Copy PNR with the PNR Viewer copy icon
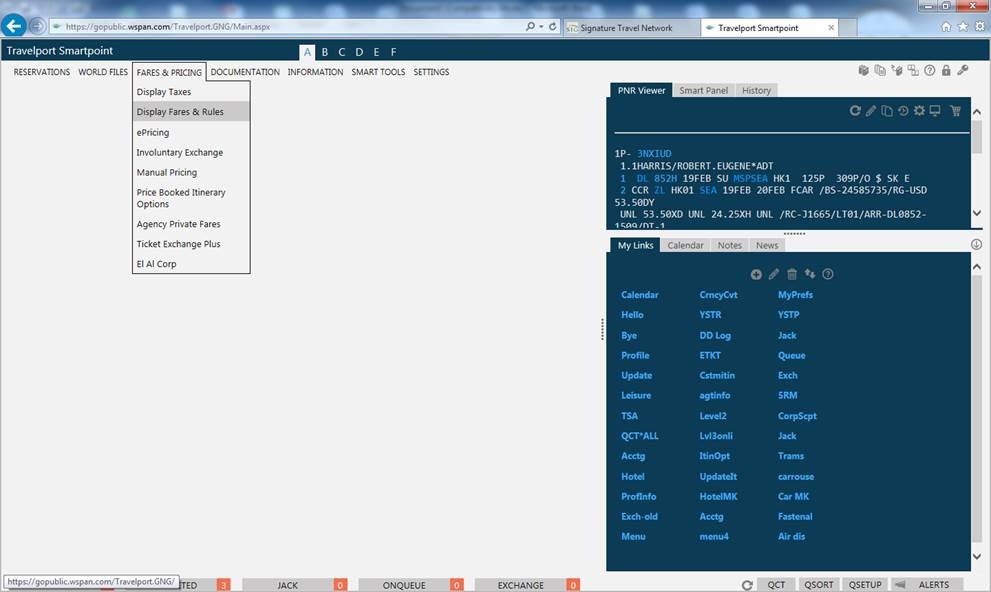This screenshot has height=592, width=991. pyautogui.click(x=887, y=111)
